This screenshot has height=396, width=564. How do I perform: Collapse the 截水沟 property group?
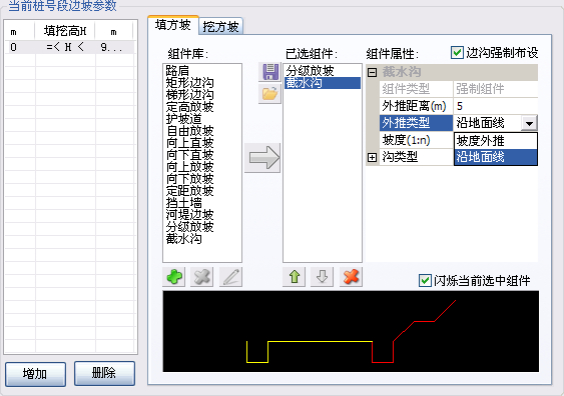pos(372,72)
